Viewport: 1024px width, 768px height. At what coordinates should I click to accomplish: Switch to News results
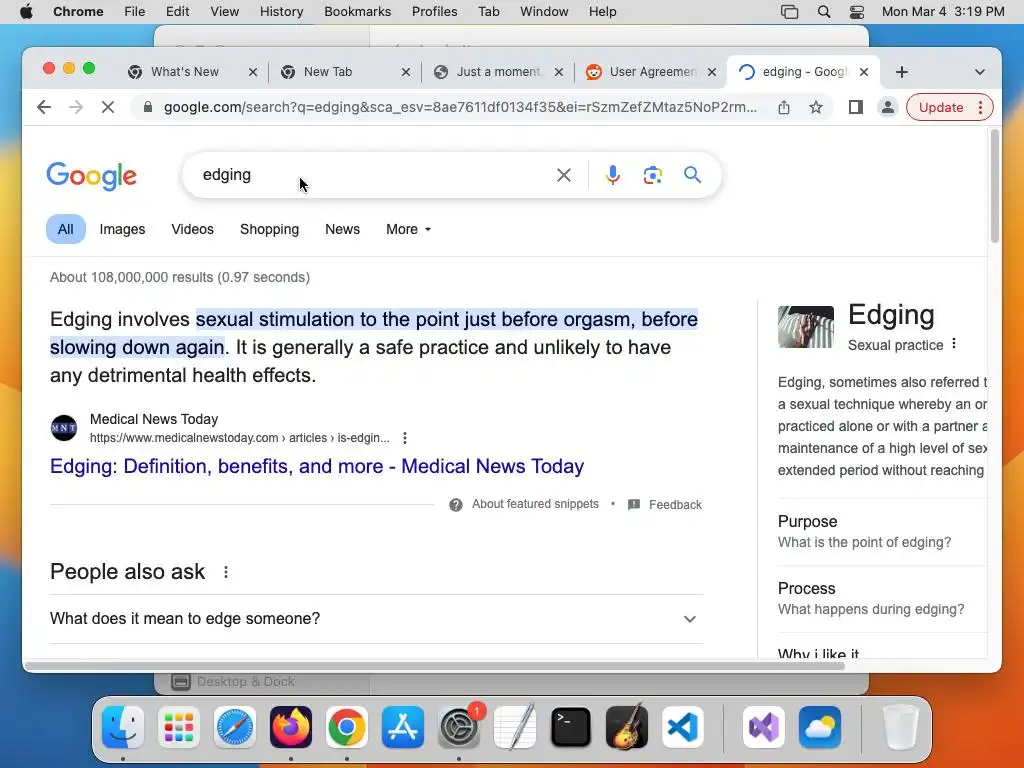342,229
